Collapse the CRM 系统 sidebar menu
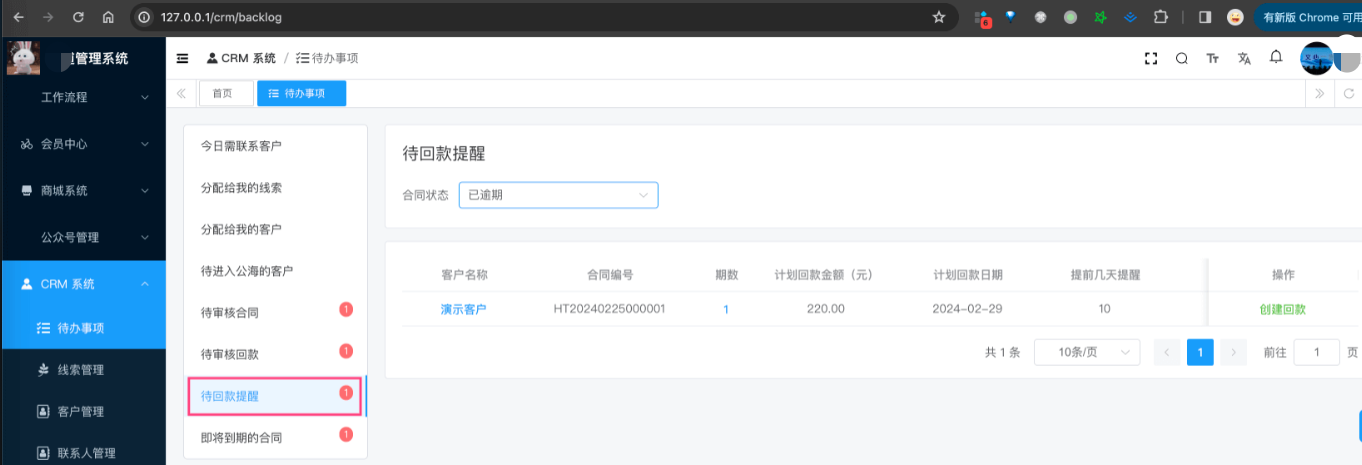This screenshot has height=465, width=1362. coord(83,284)
